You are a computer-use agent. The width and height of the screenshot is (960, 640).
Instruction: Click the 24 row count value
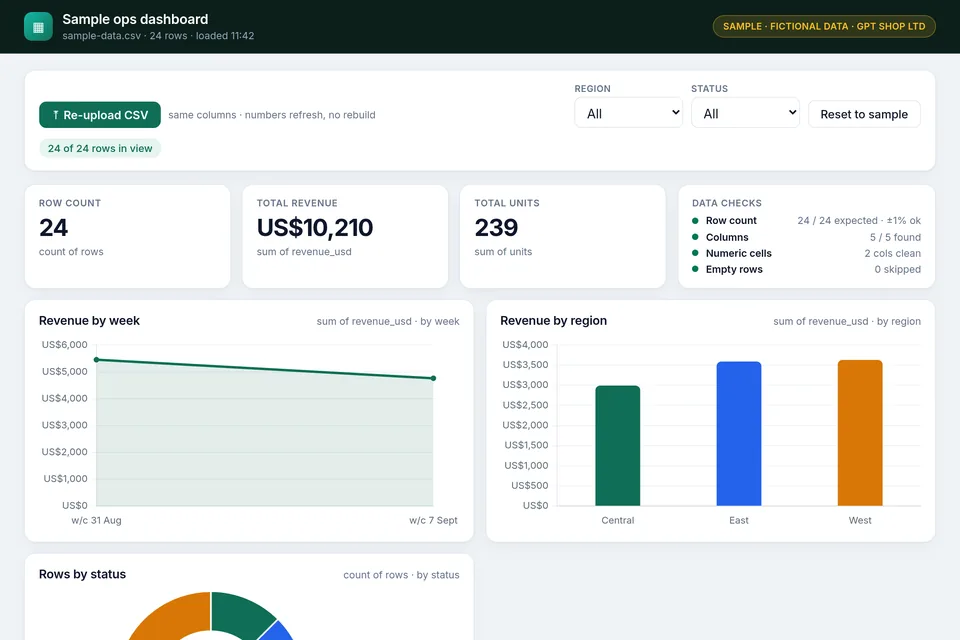pyautogui.click(x=53, y=228)
